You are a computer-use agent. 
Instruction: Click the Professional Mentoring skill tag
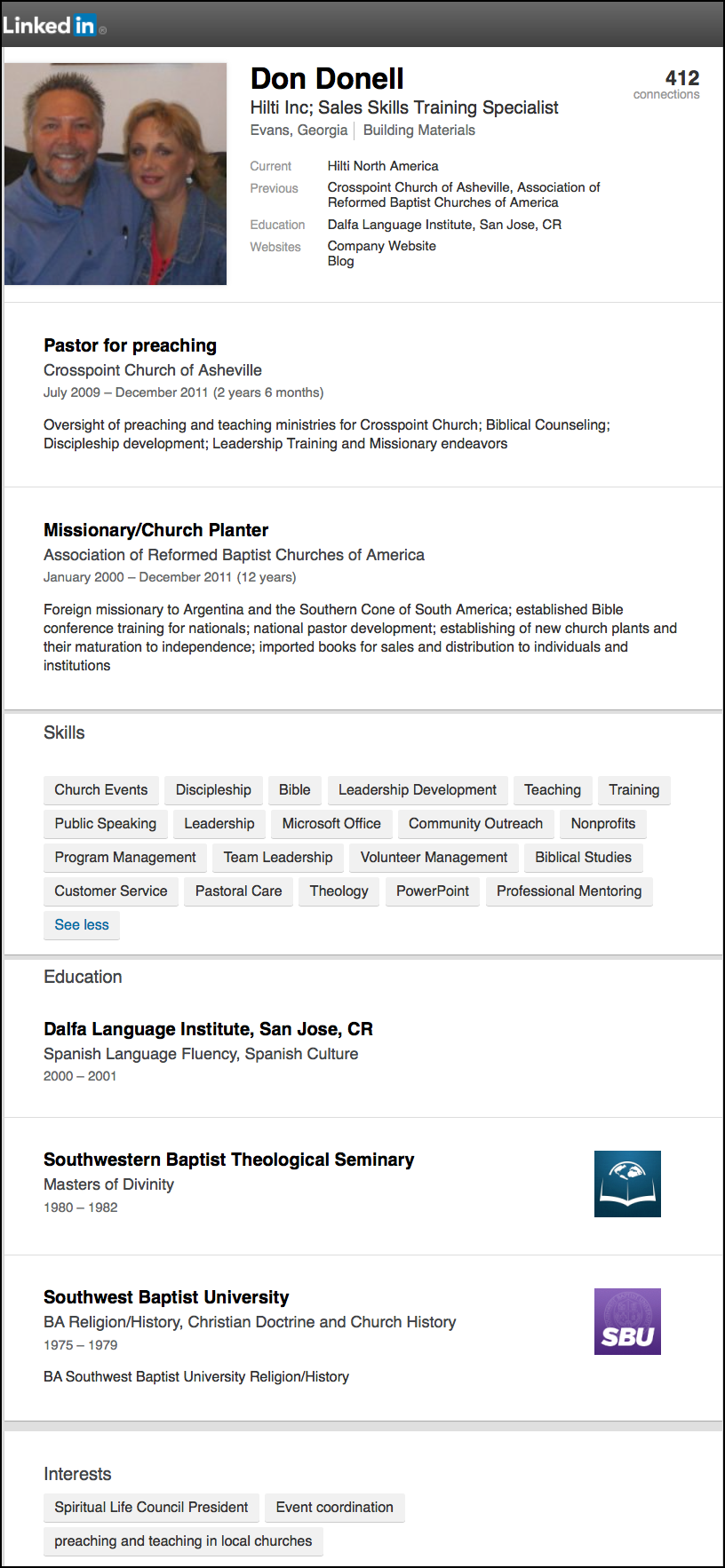(x=569, y=891)
